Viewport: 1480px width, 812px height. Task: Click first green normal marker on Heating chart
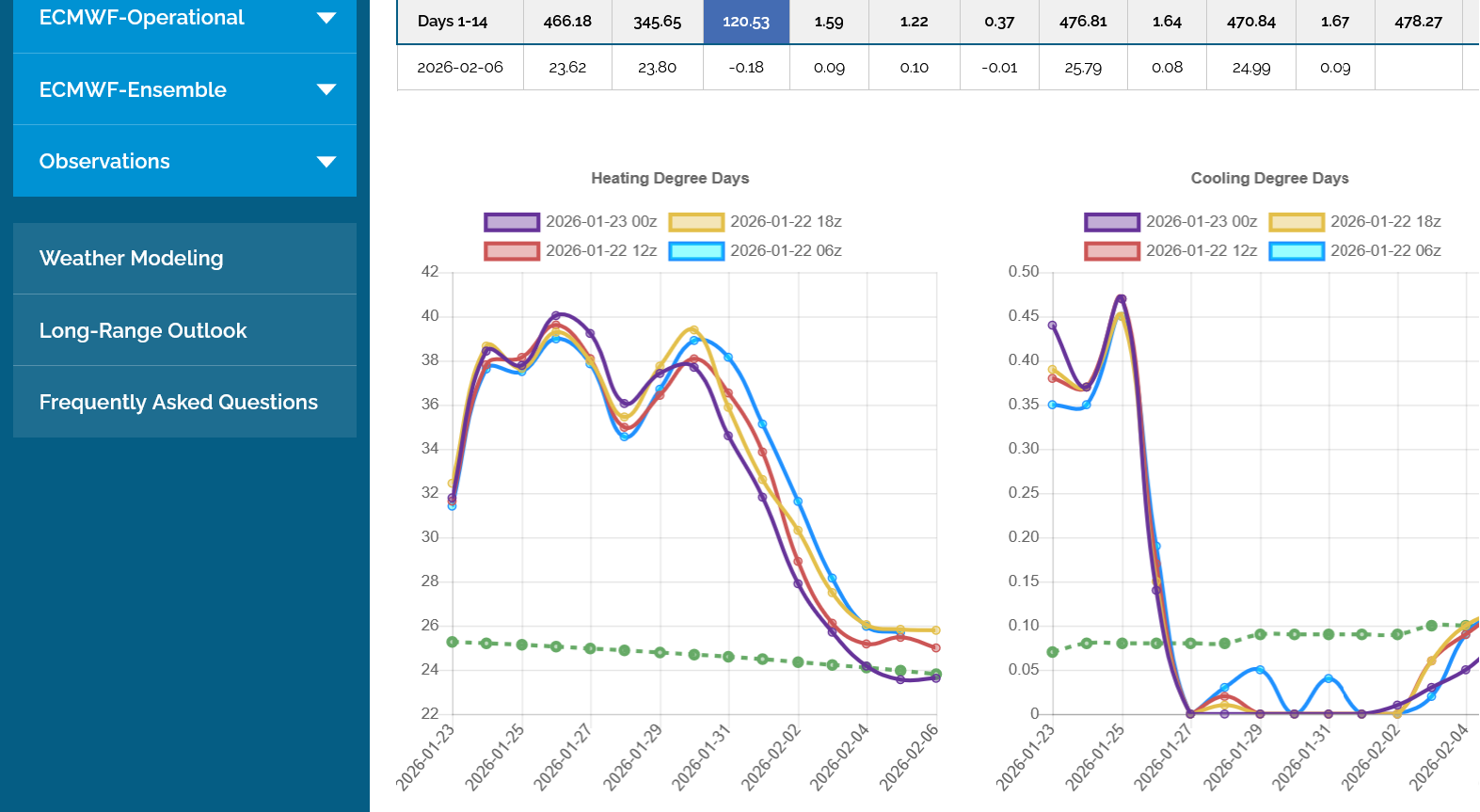click(x=453, y=642)
